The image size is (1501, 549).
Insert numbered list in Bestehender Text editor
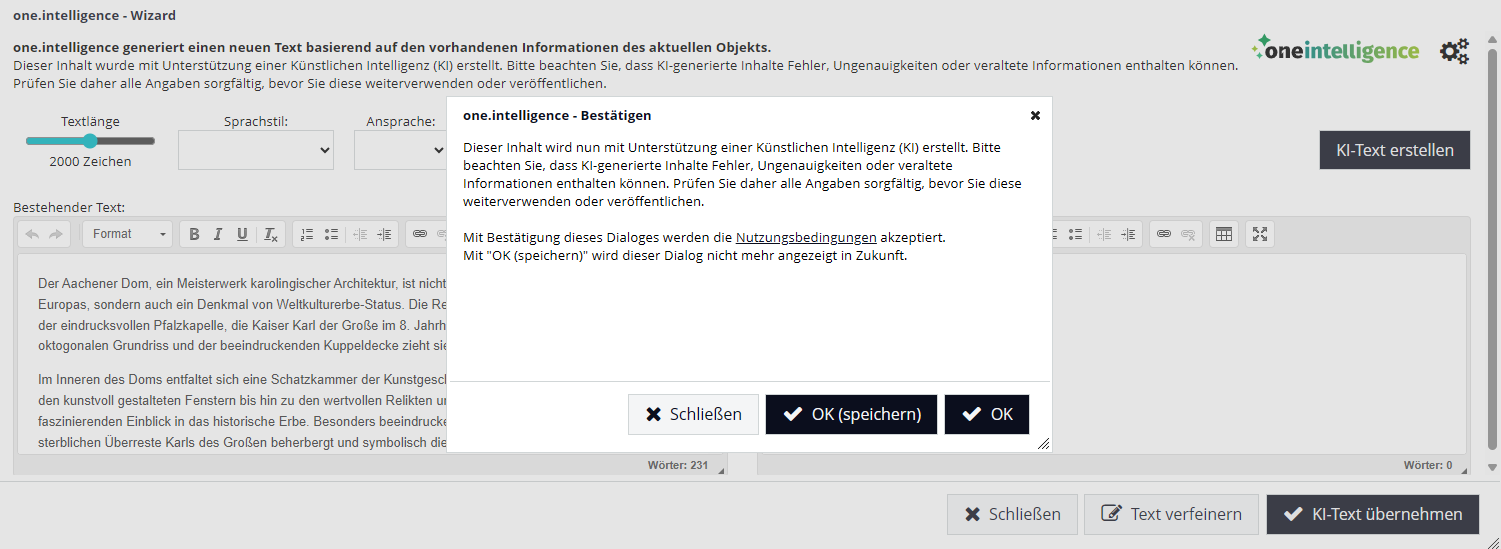click(307, 234)
